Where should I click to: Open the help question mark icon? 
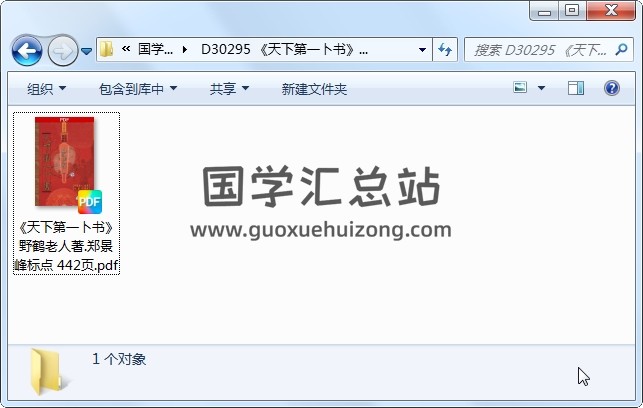[611, 88]
